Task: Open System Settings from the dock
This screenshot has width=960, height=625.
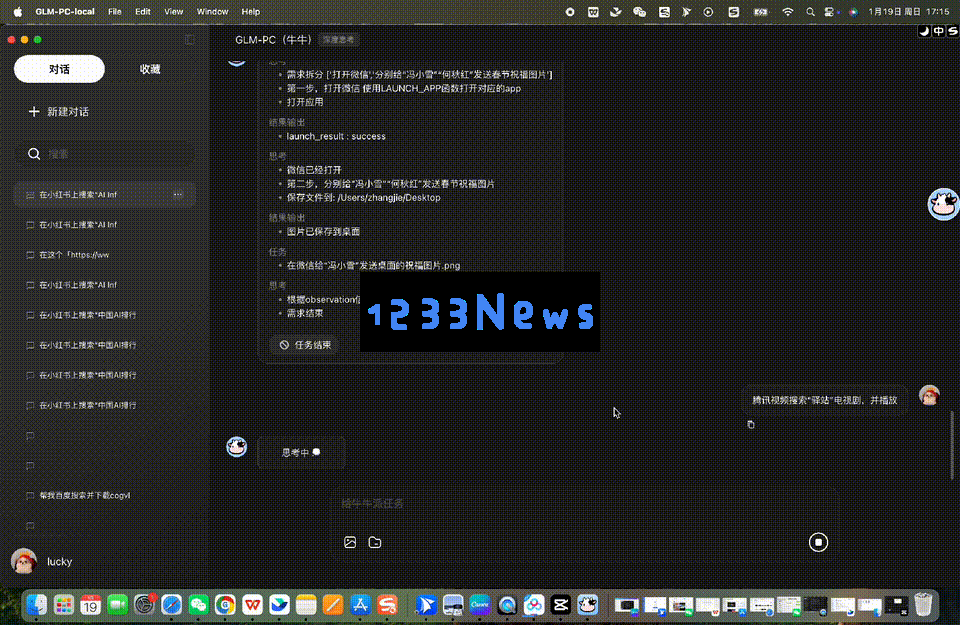Action: point(144,605)
